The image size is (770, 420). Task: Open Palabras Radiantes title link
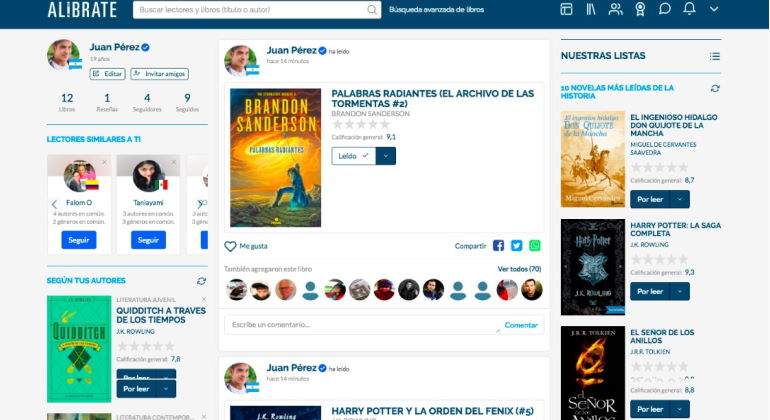click(432, 98)
